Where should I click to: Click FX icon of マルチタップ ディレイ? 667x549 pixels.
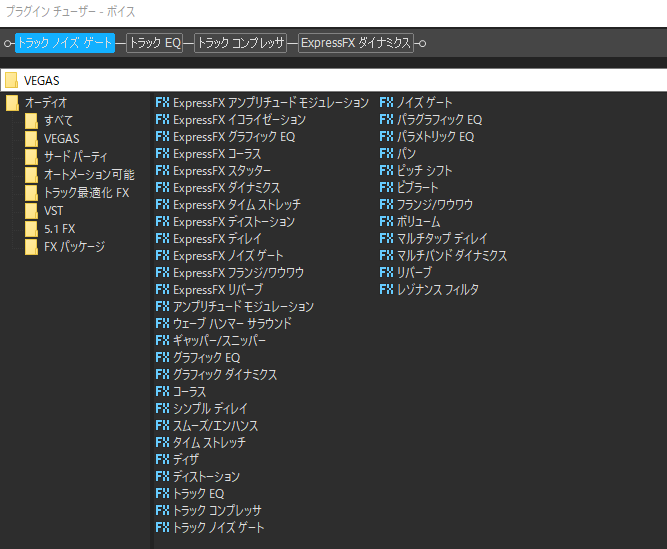click(386, 239)
